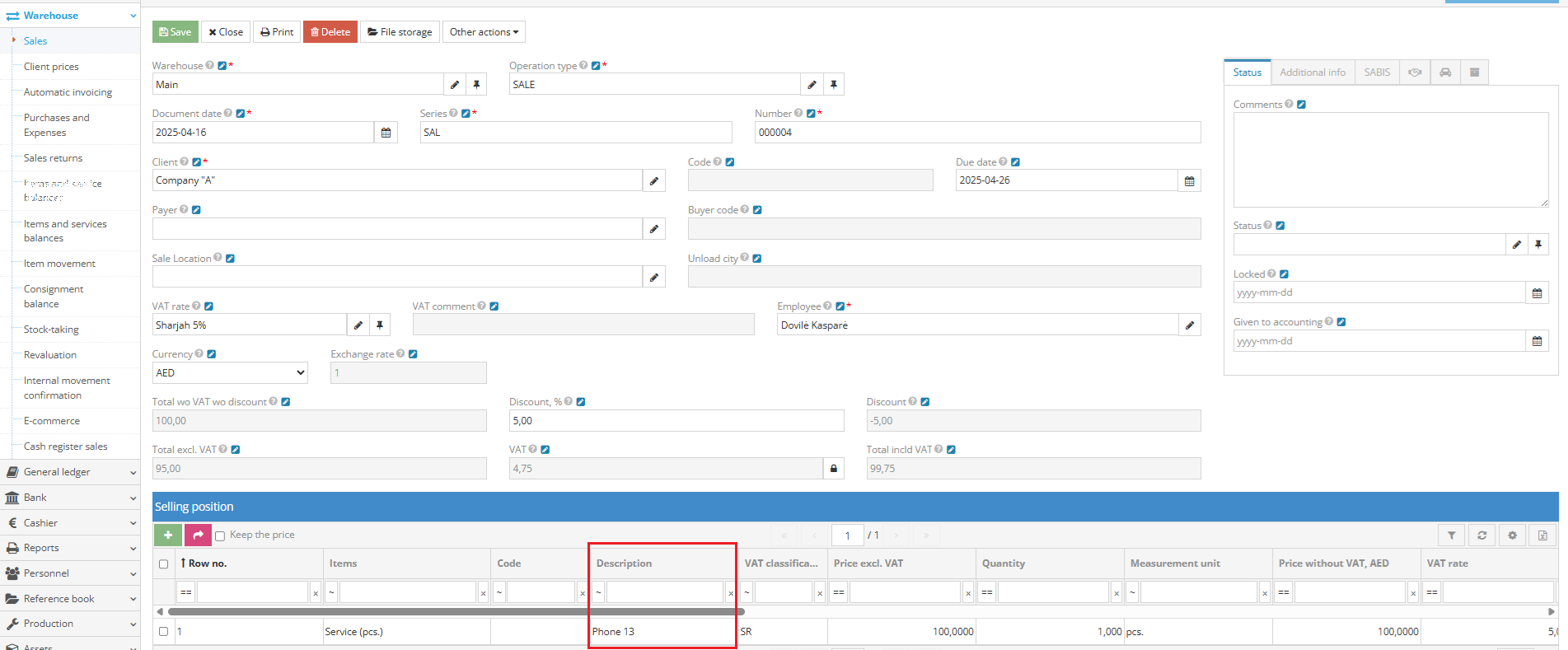This screenshot has height=650, width=1568.
Task: Enable the Keep the price checkbox
Action: [x=220, y=535]
